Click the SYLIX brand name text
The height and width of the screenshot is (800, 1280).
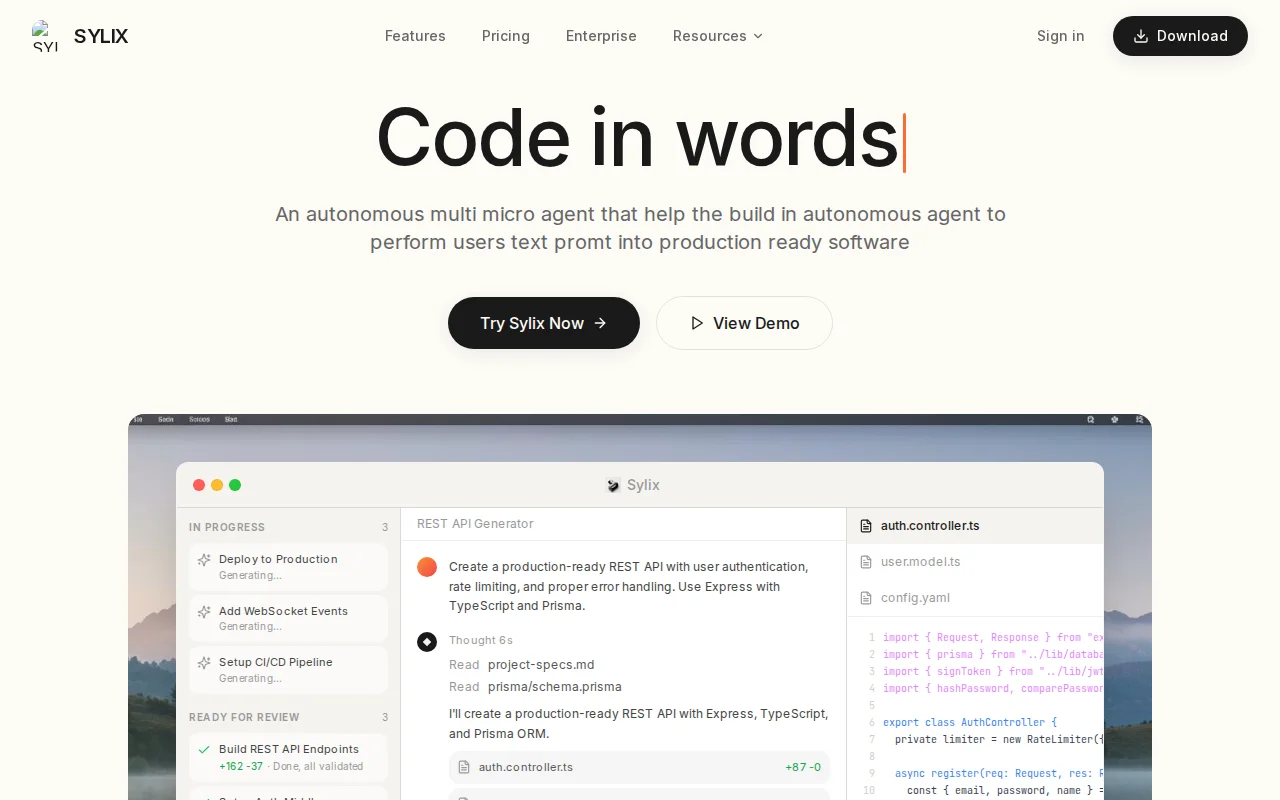coord(101,36)
